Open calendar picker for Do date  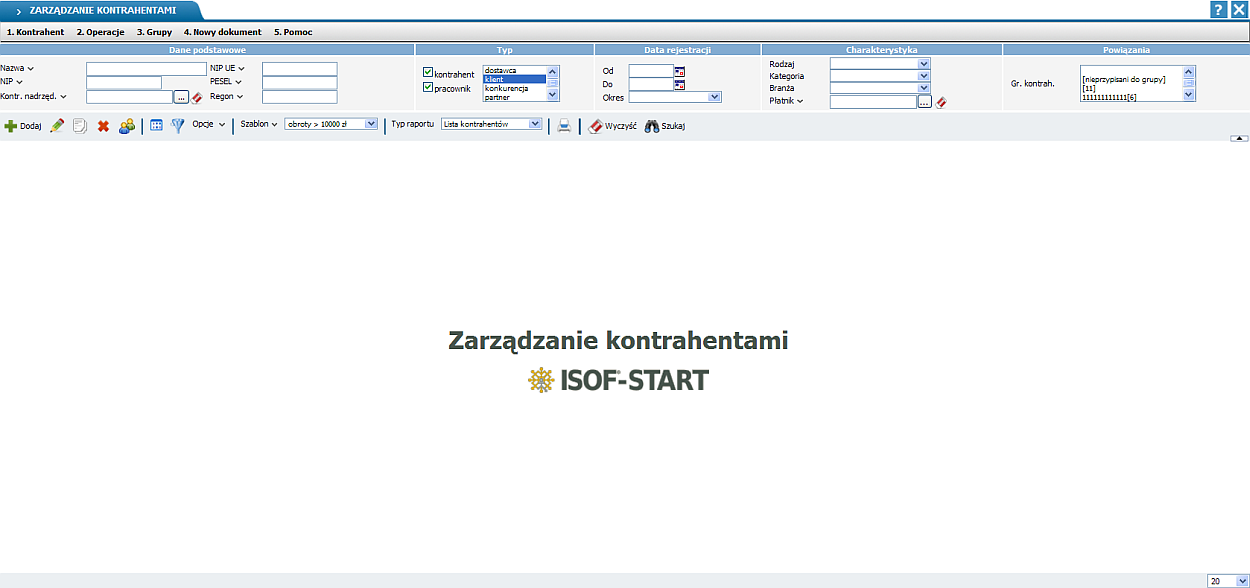[x=680, y=84]
